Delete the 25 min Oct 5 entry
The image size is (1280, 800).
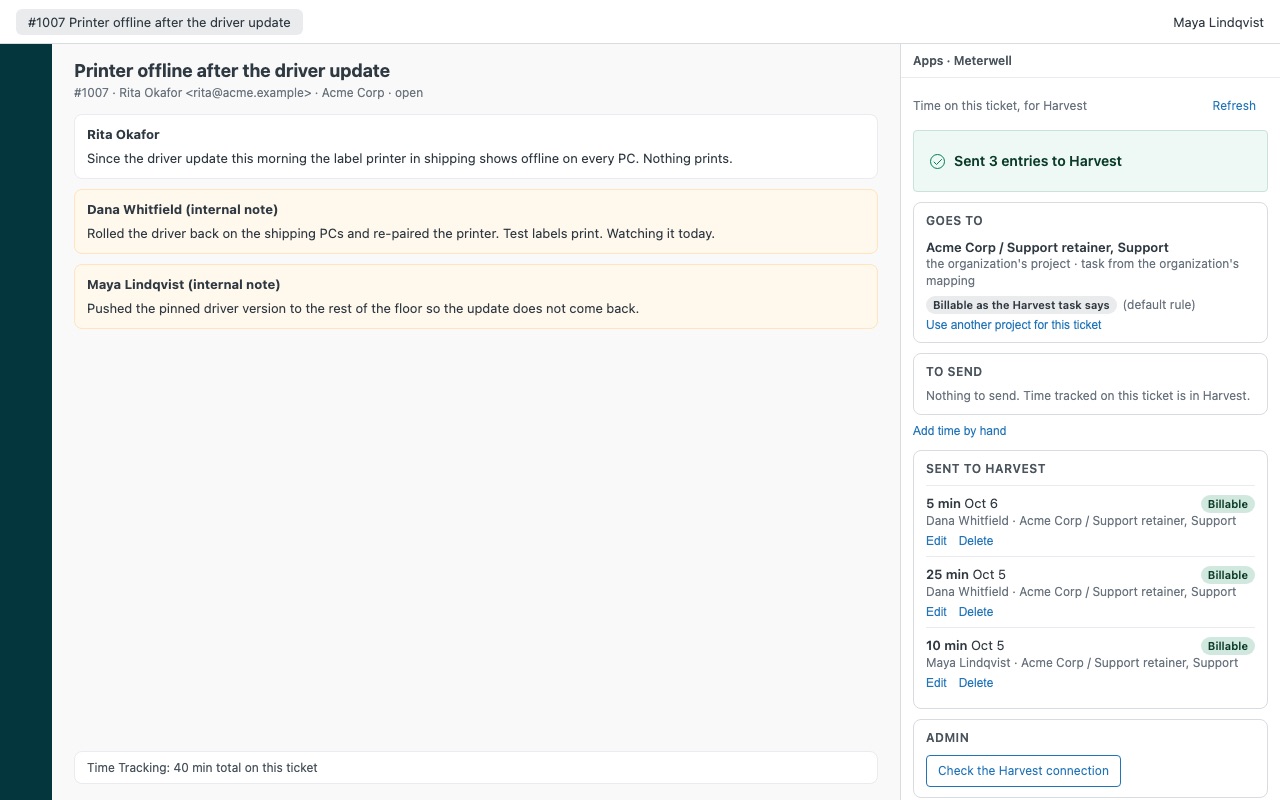976,612
